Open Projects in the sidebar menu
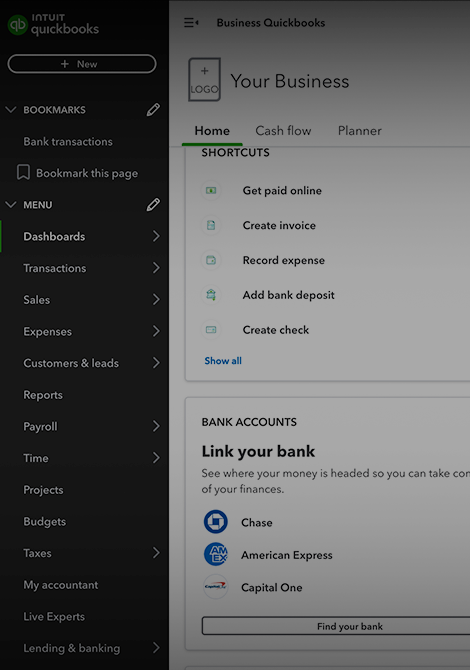470x670 pixels. coord(43,490)
